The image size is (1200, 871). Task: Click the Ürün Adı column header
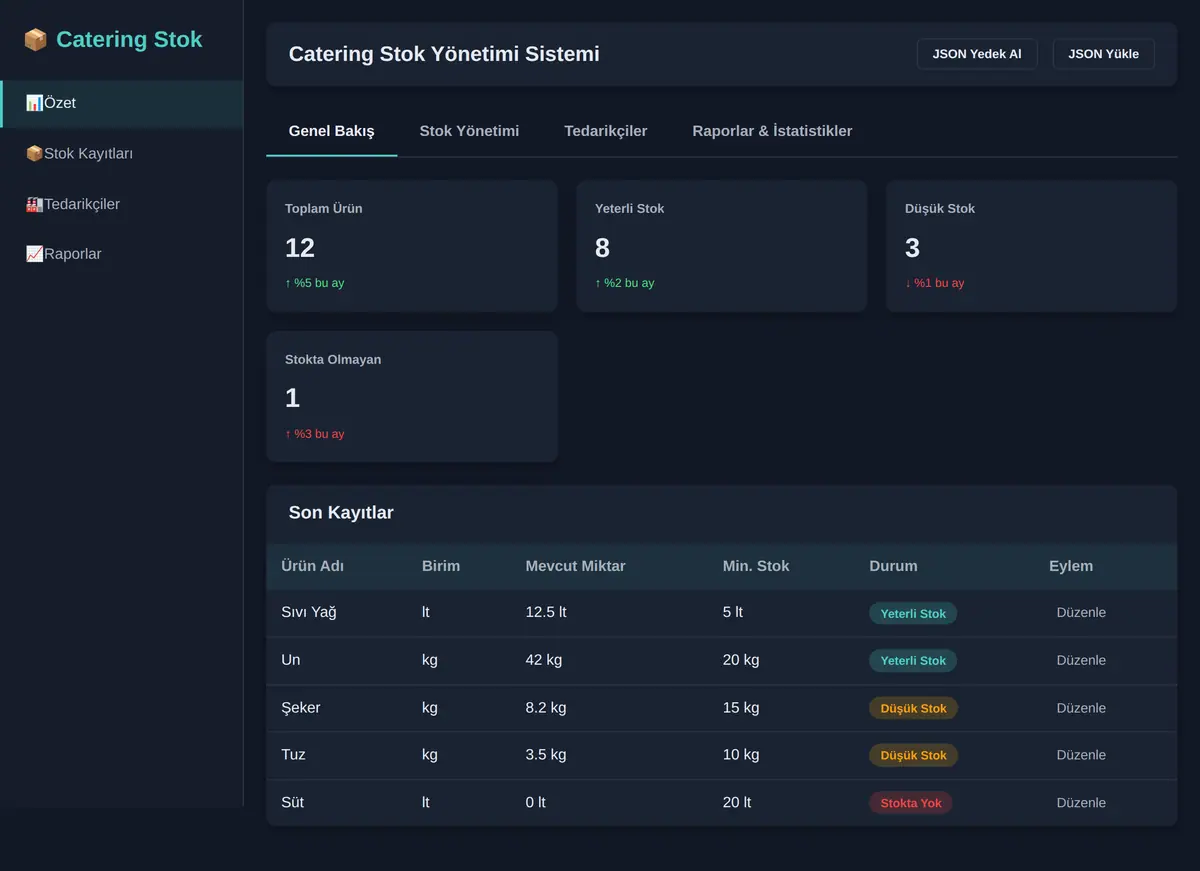pos(313,566)
